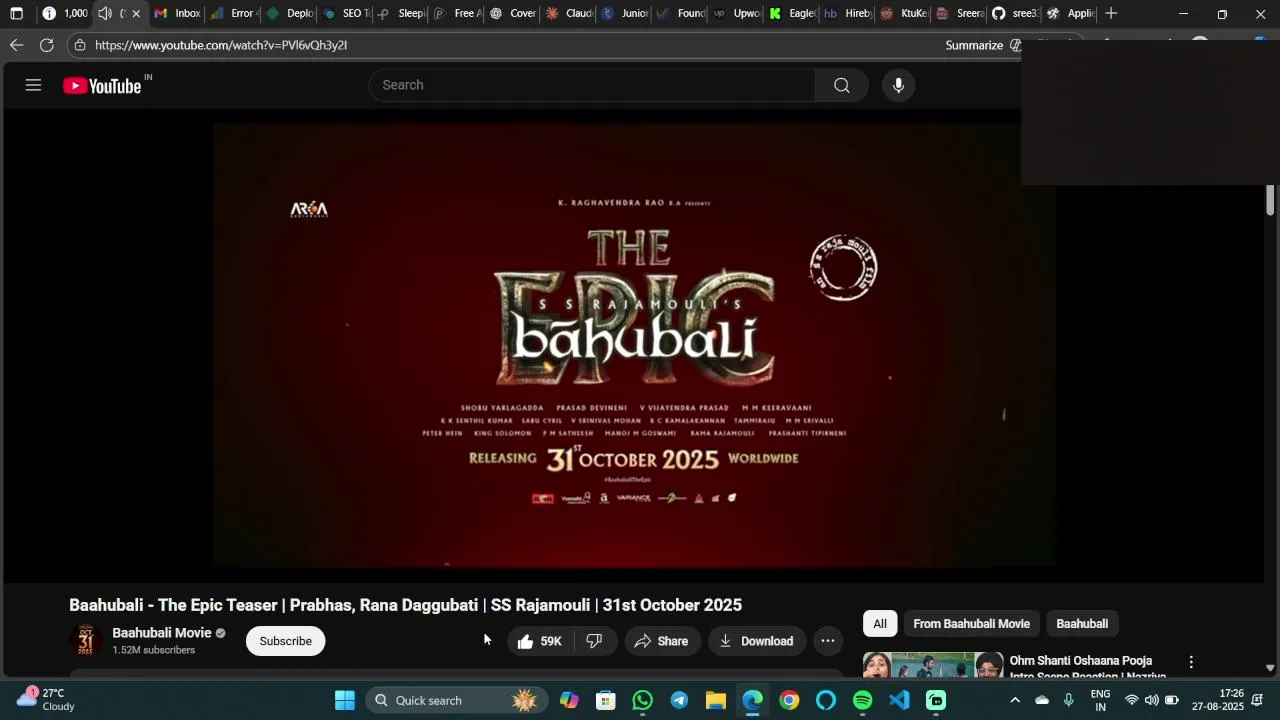Reload the page with refresh icon
This screenshot has width=1280, height=720.
47,45
